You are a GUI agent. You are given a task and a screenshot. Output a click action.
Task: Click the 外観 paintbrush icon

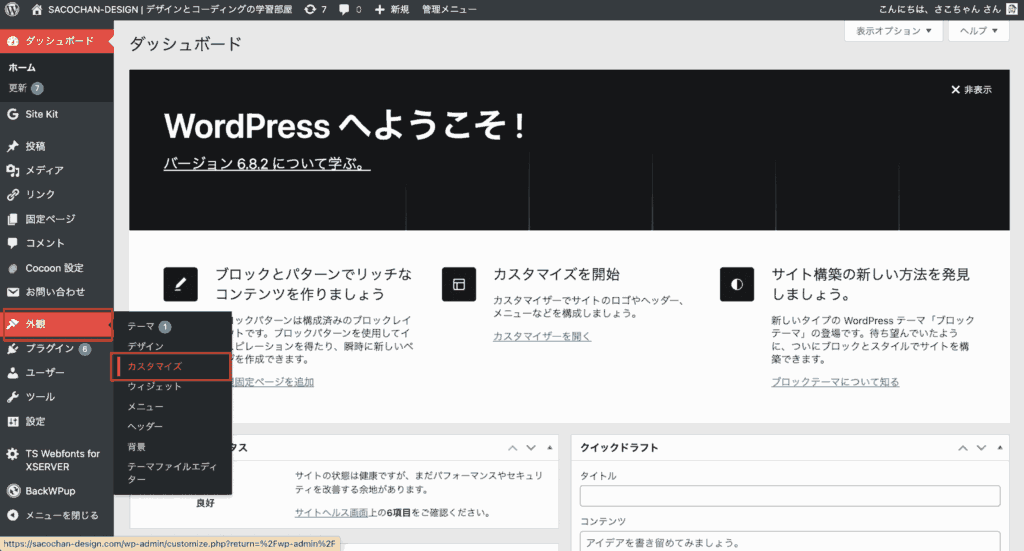click(12, 324)
